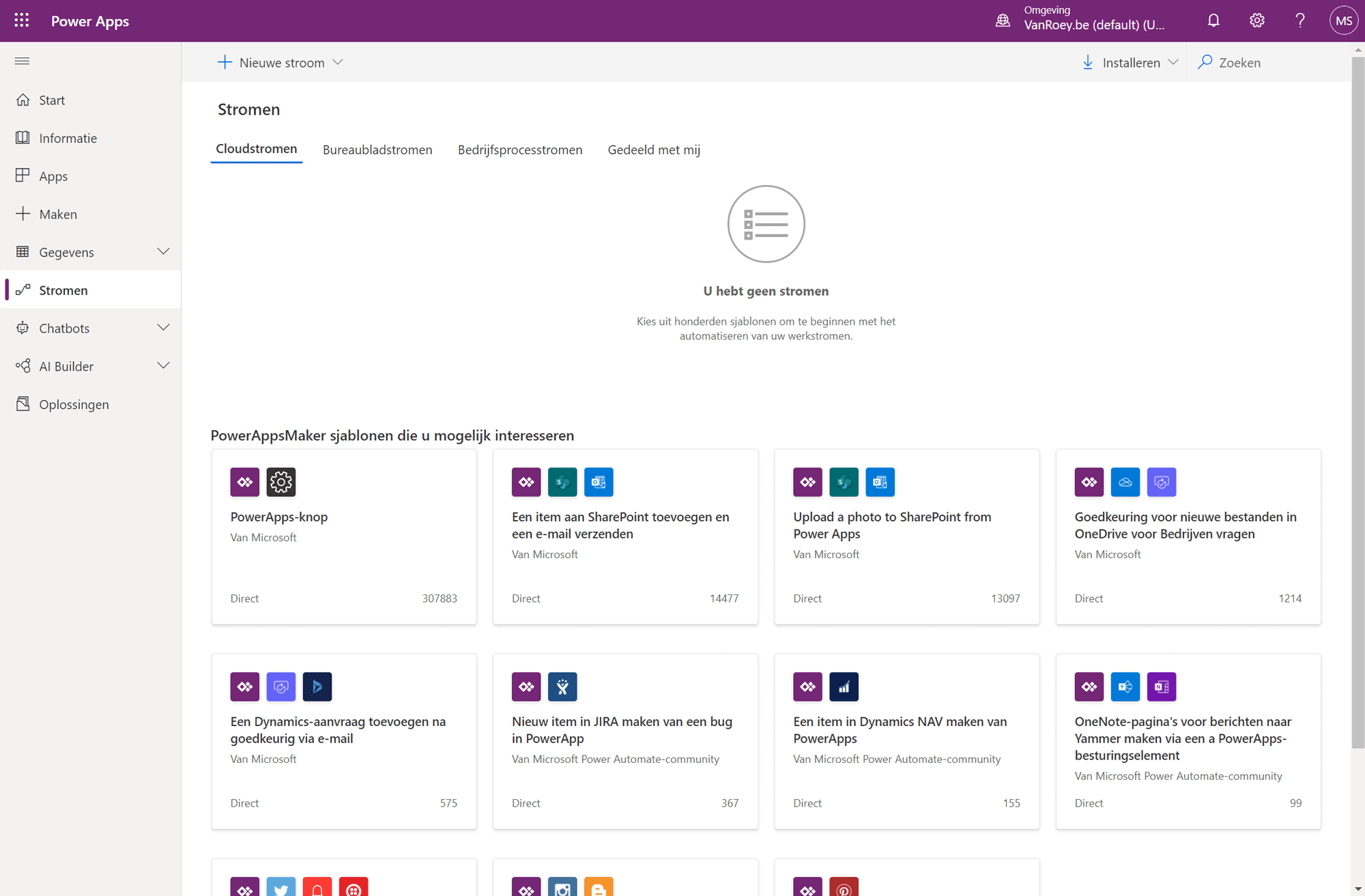Click the Zoeken search field
Screen dimensions: 1365x896
1267,62
